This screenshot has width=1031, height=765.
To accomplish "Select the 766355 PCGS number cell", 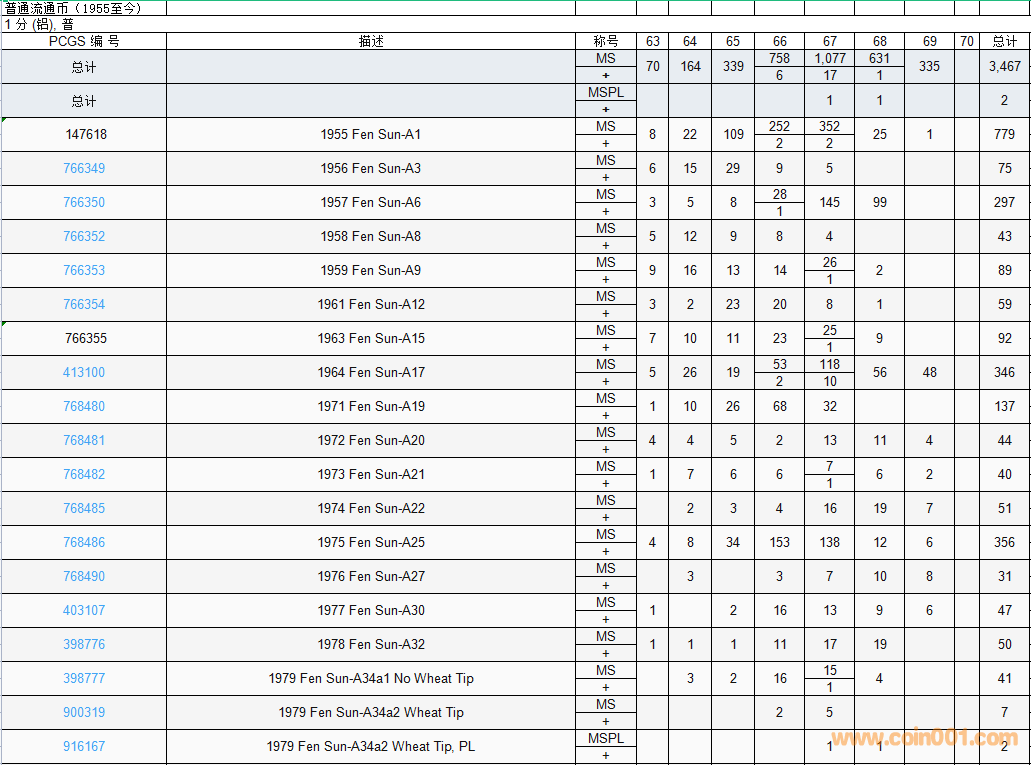I will point(85,338).
